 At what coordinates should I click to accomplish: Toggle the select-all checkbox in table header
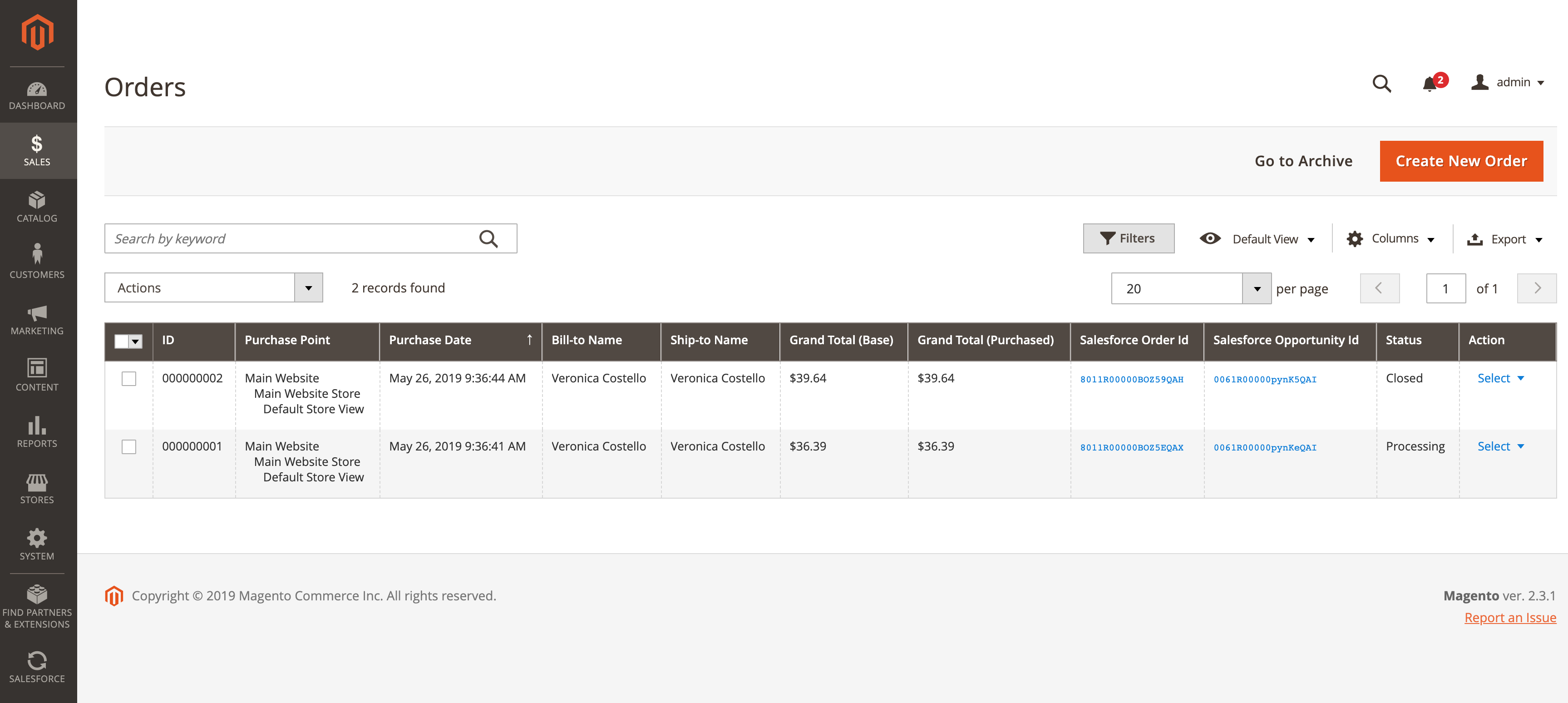coord(122,341)
